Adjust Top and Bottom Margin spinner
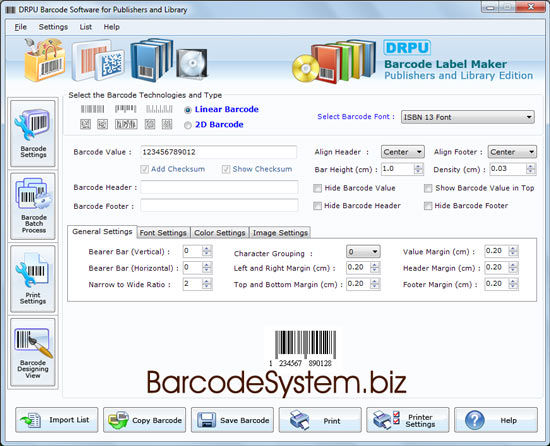This screenshot has height=446, width=550. point(375,284)
